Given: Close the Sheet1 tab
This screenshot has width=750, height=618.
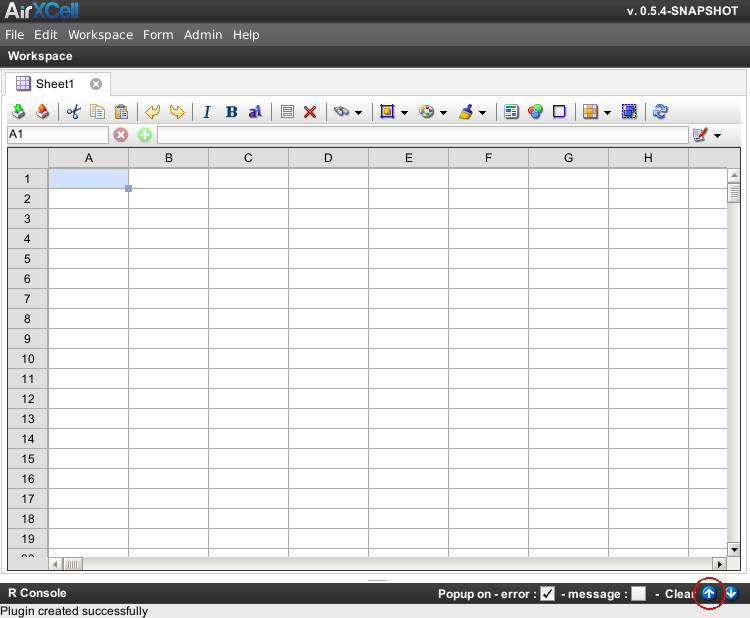Looking at the screenshot, I should (96, 84).
